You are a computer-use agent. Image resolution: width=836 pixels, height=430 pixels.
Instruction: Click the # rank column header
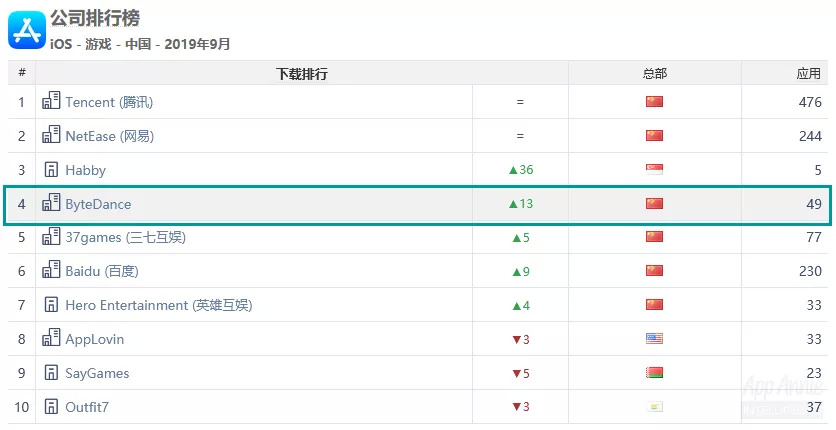pos(21,74)
